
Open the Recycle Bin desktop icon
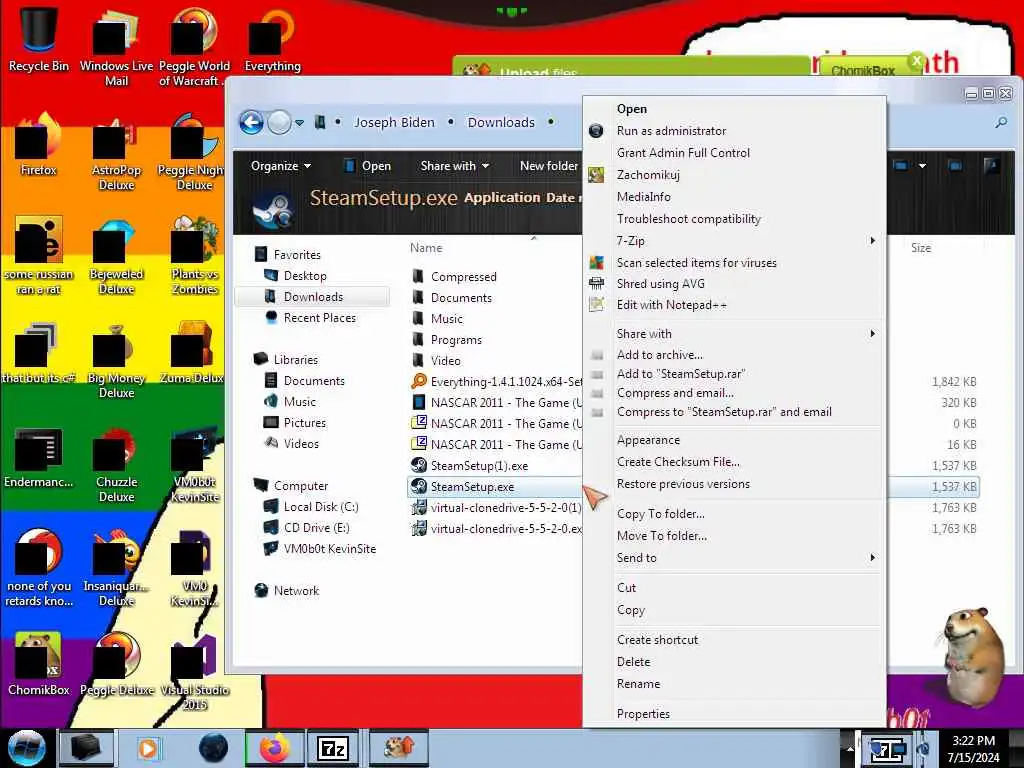coord(39,39)
